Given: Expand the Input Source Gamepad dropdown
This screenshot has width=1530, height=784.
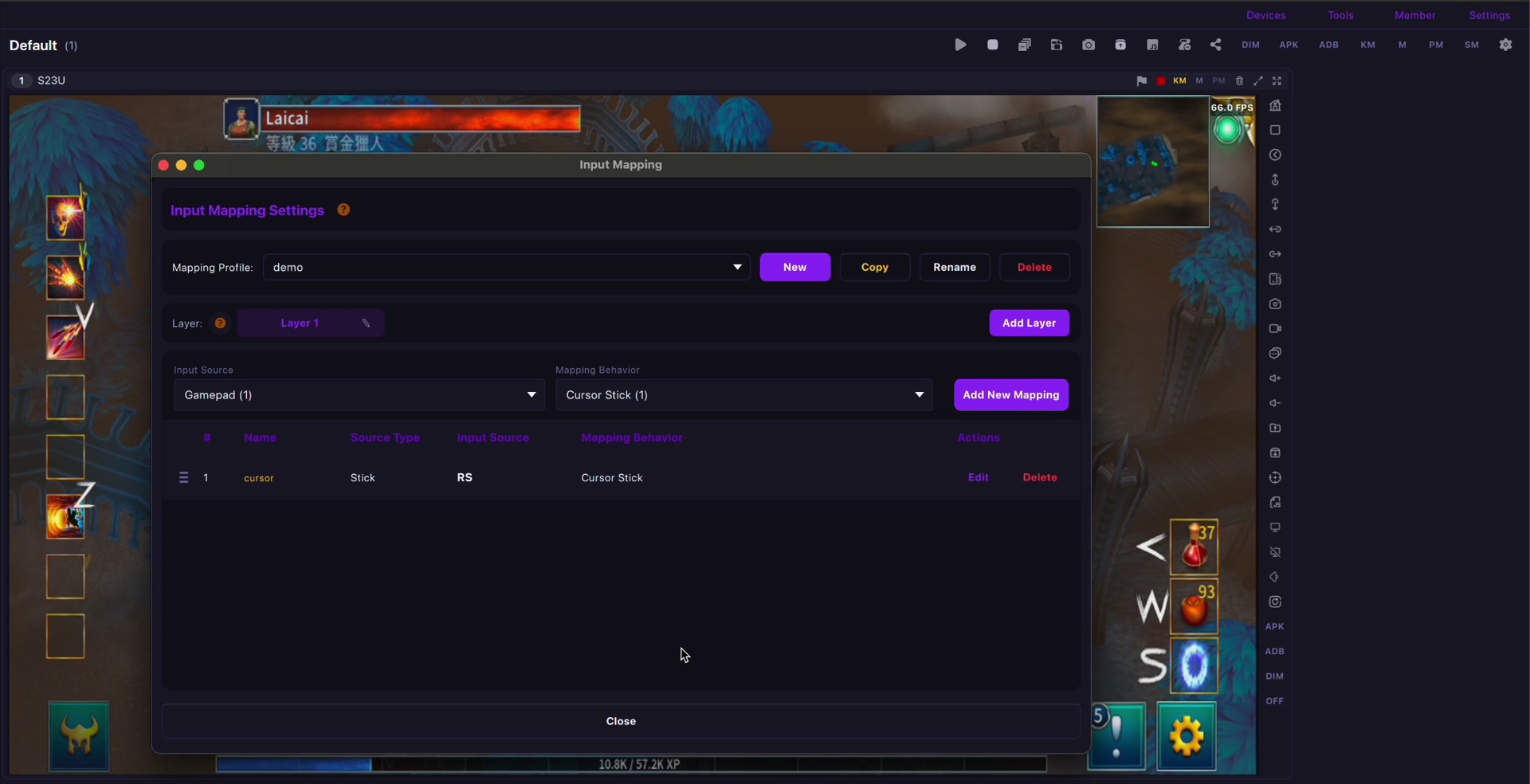Looking at the screenshot, I should point(359,395).
